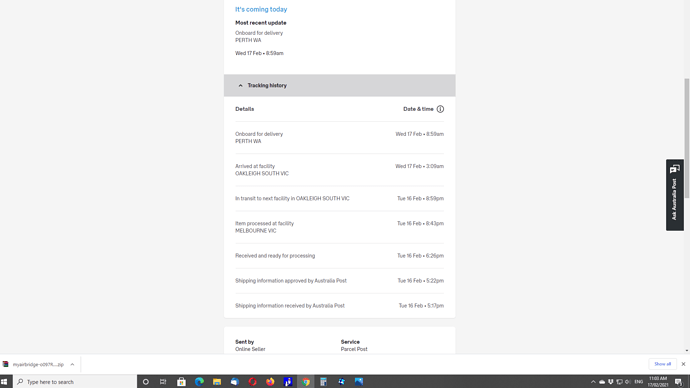Viewport: 690px width, 388px height.
Task: Click the Windows Start button
Action: pyautogui.click(x=4, y=382)
